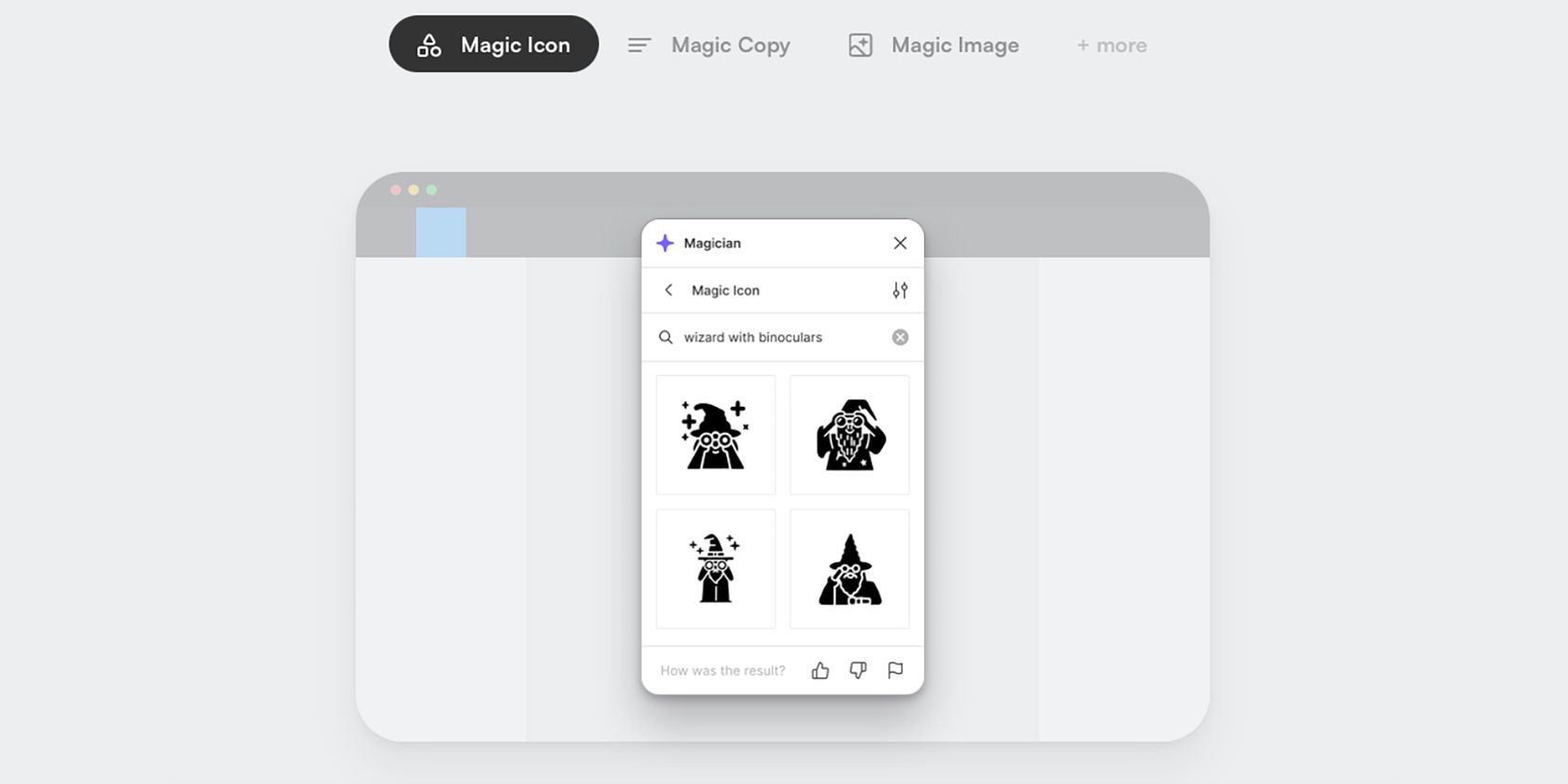
Task: Click the blue tab in mock window
Action: [x=441, y=232]
